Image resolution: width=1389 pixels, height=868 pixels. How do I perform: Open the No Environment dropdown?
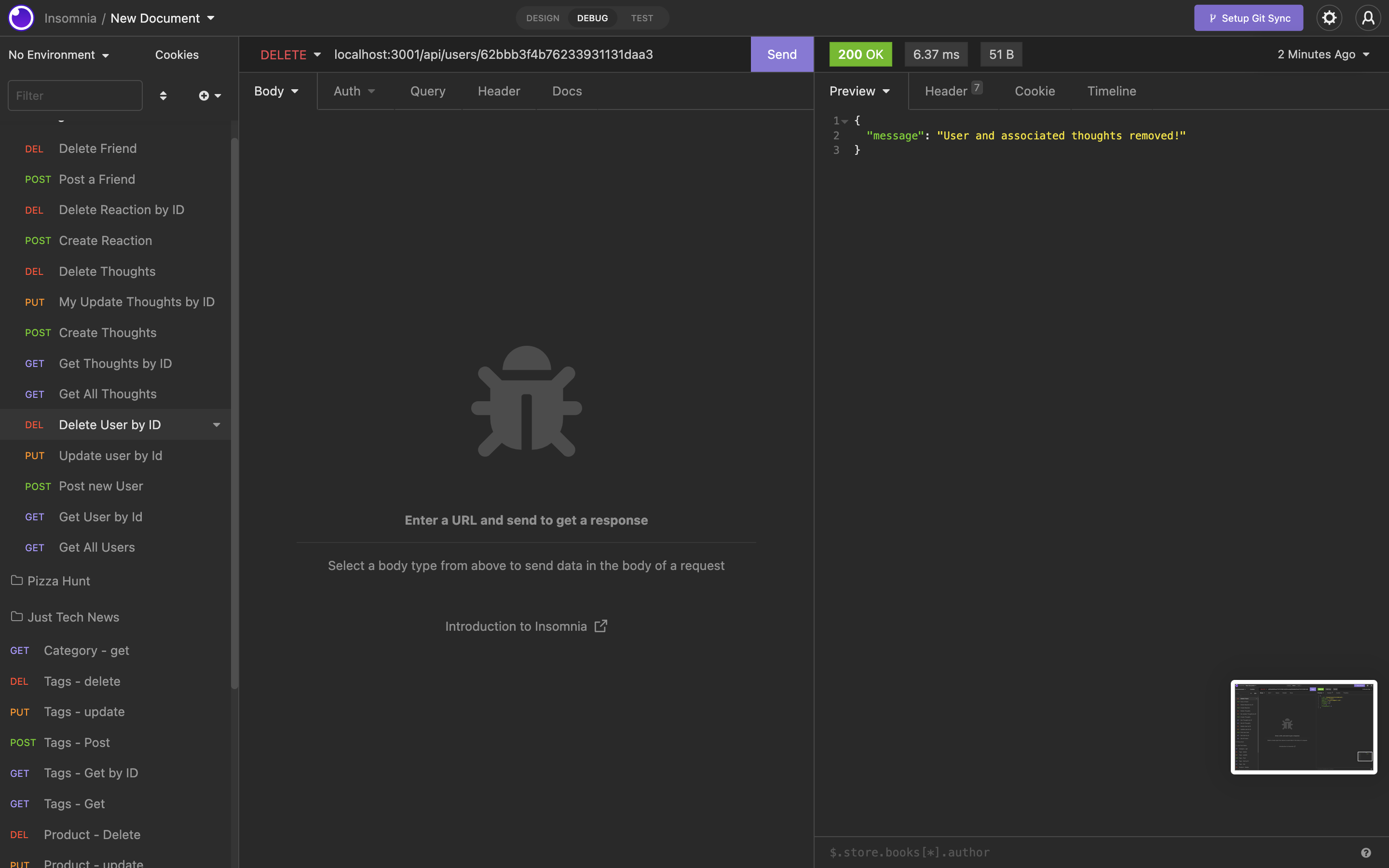[x=57, y=54]
